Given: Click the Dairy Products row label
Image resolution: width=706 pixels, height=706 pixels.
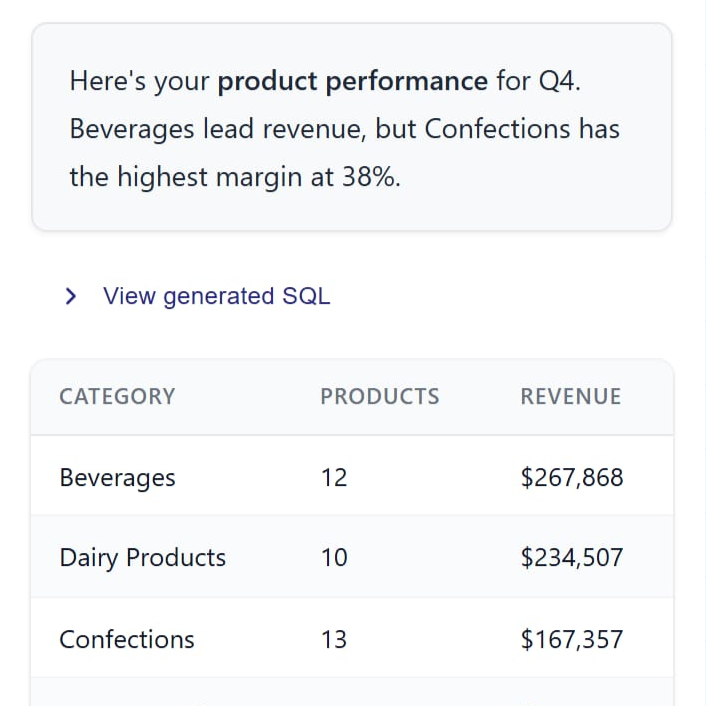Looking at the screenshot, I should tap(142, 558).
